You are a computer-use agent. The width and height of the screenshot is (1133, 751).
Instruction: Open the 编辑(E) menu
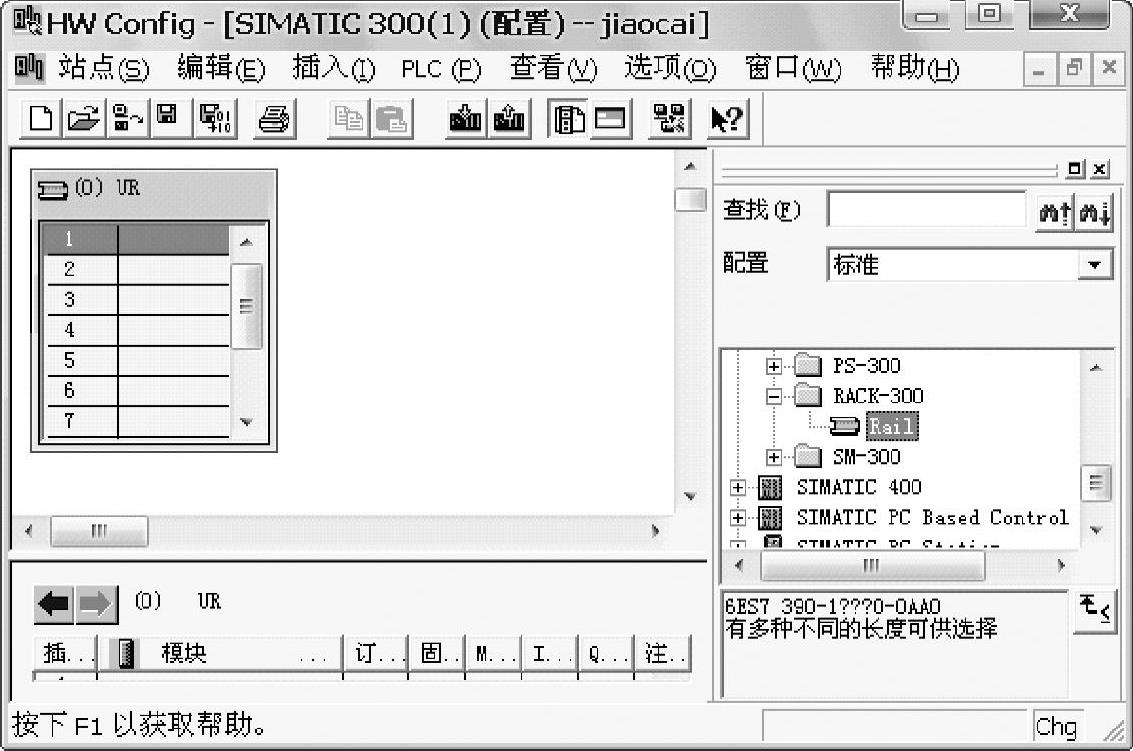pyautogui.click(x=221, y=68)
